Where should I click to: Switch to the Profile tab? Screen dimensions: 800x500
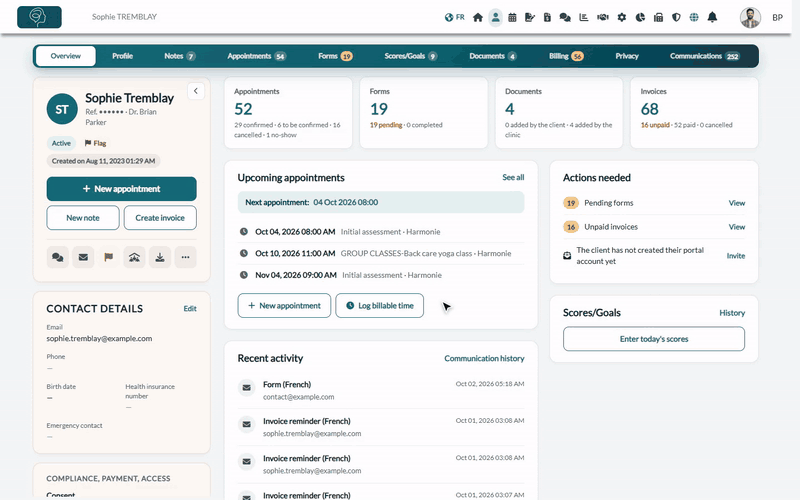pyautogui.click(x=122, y=56)
